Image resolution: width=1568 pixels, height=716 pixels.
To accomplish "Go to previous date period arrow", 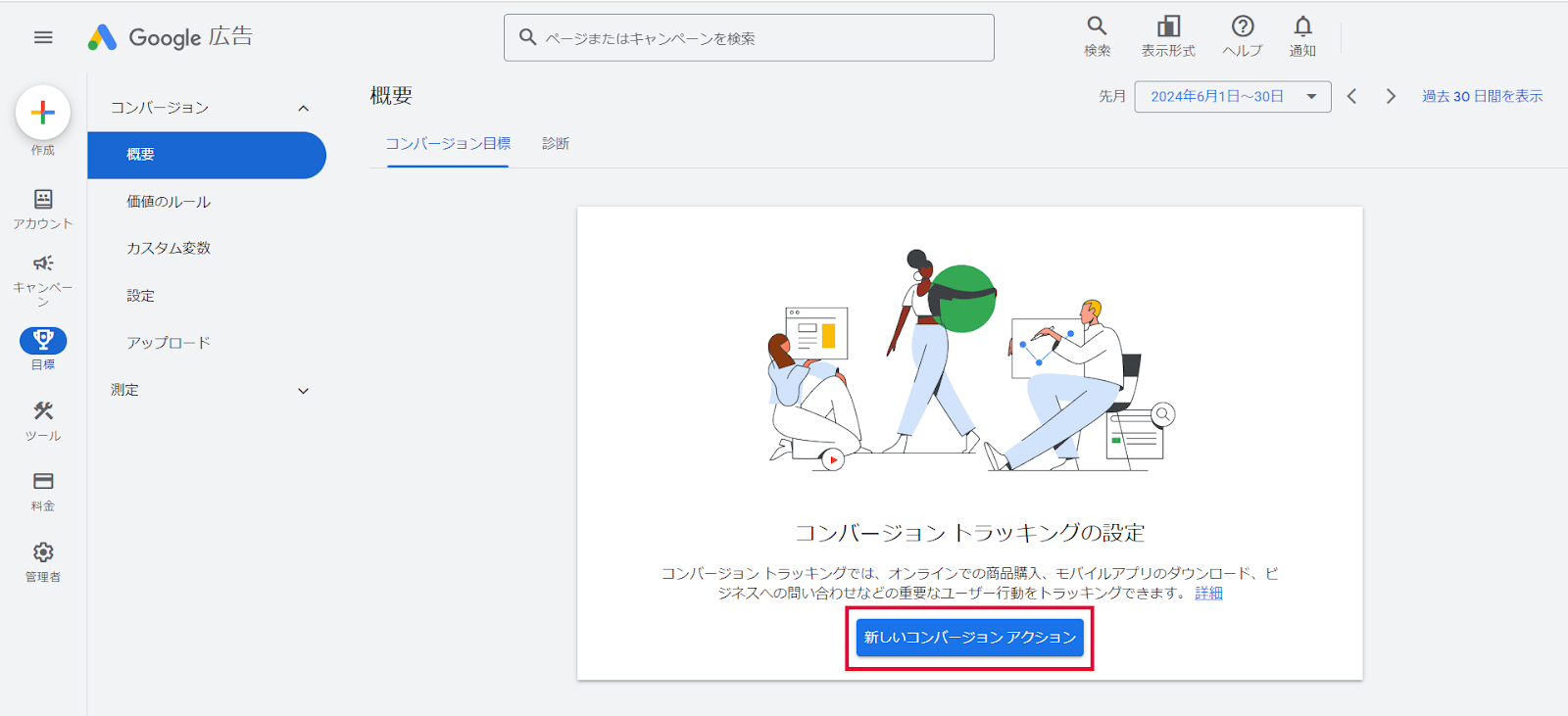I will [x=1352, y=96].
